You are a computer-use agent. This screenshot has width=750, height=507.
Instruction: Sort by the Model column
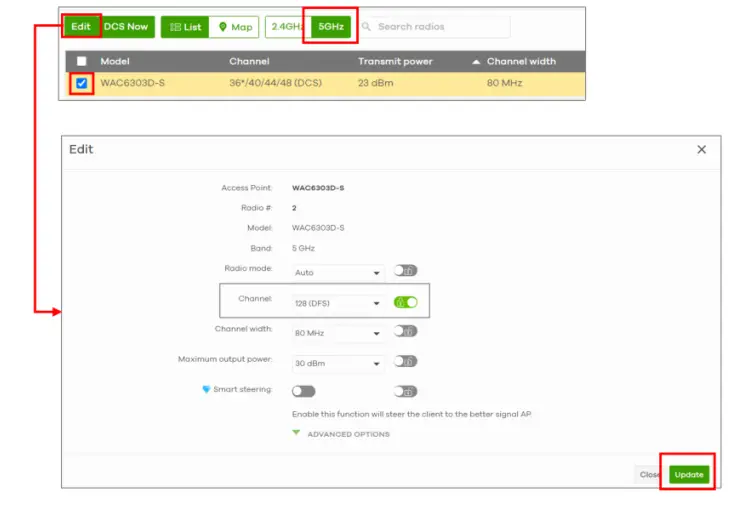click(x=115, y=61)
